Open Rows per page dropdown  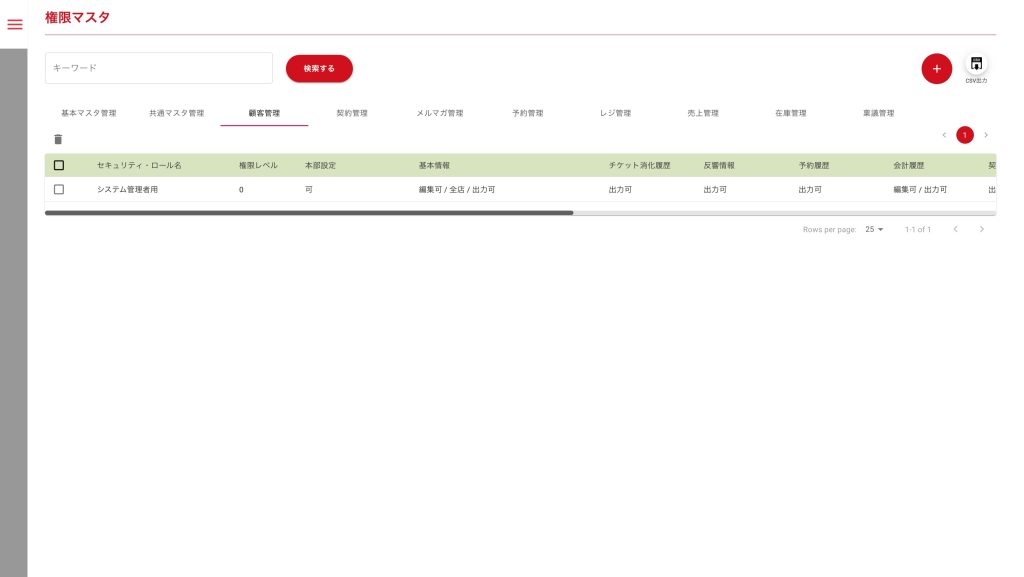coord(874,229)
